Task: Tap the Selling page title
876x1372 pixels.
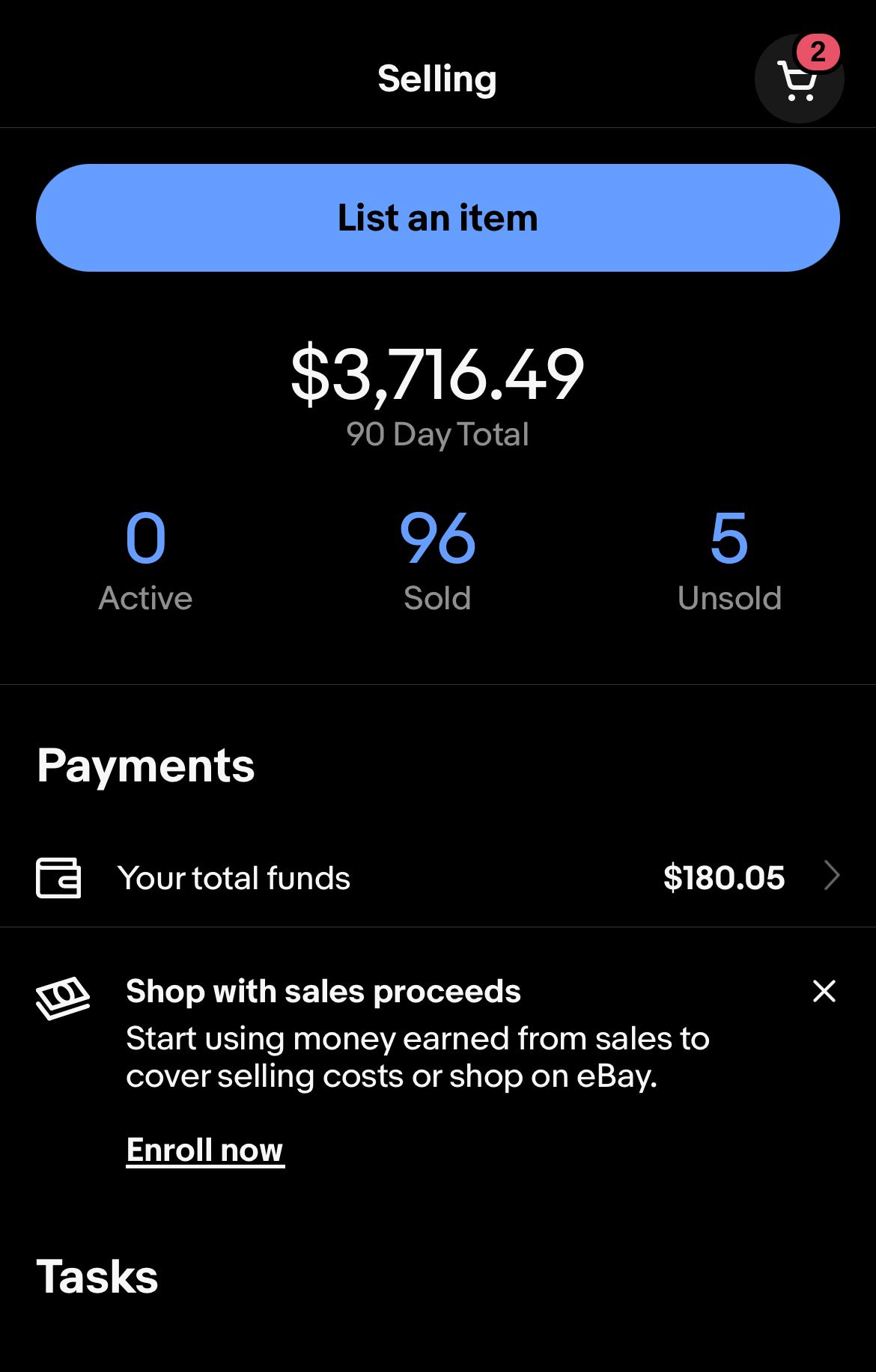Action: pyautogui.click(x=437, y=79)
